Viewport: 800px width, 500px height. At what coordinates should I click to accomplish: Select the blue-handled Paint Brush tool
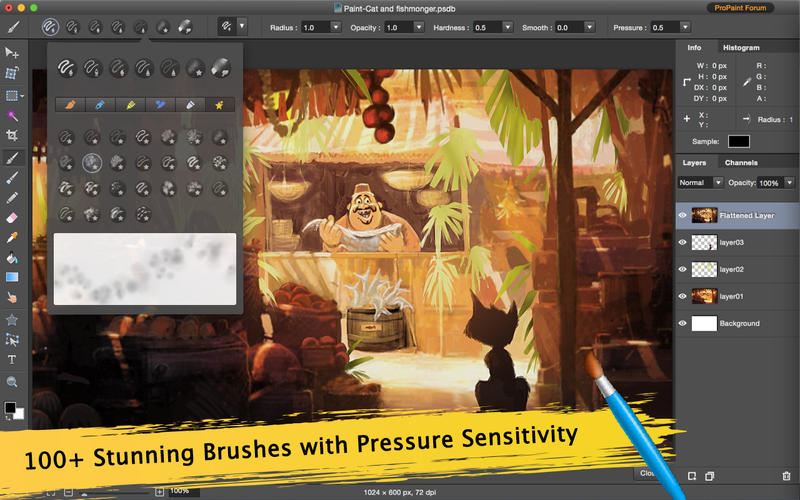[x=12, y=177]
